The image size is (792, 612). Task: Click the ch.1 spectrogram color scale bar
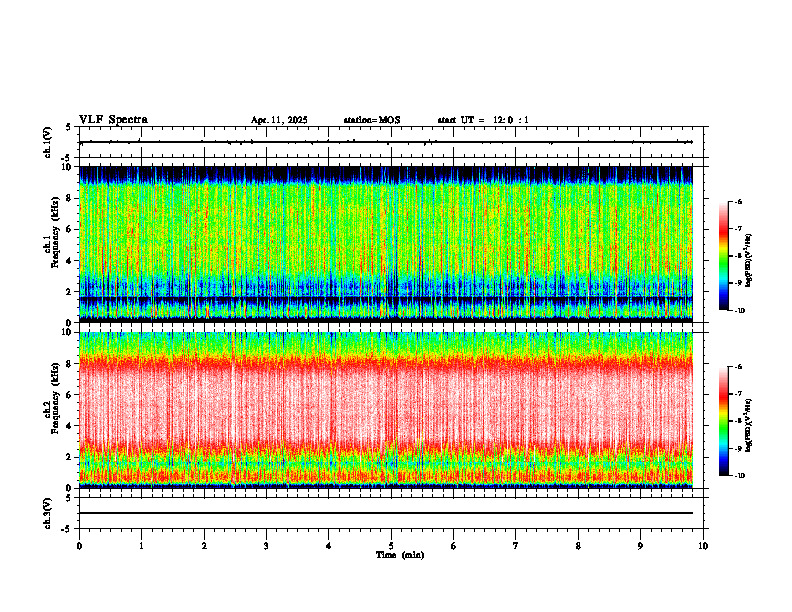724,256
